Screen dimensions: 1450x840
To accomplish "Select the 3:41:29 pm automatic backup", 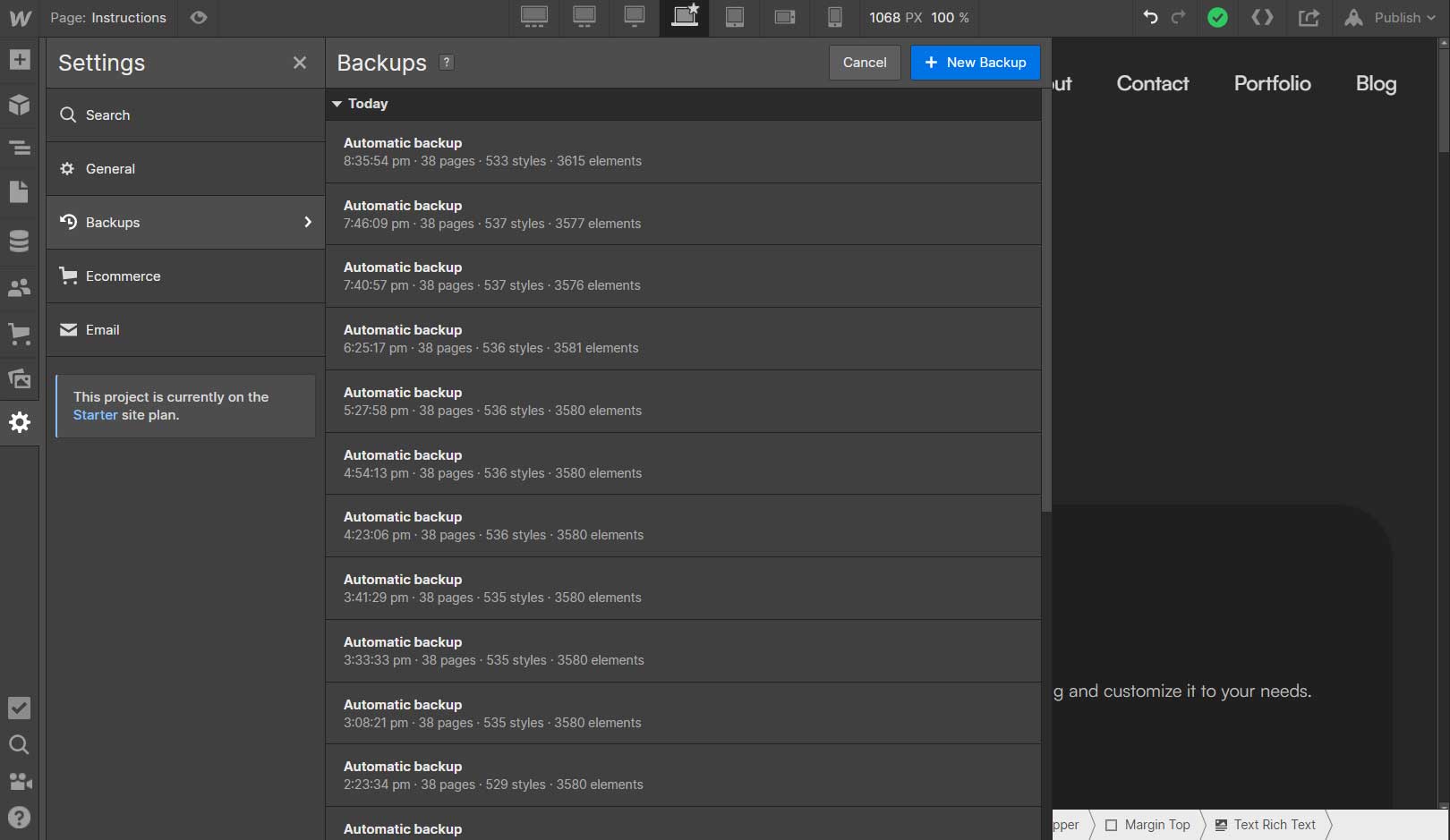I will [x=683, y=589].
